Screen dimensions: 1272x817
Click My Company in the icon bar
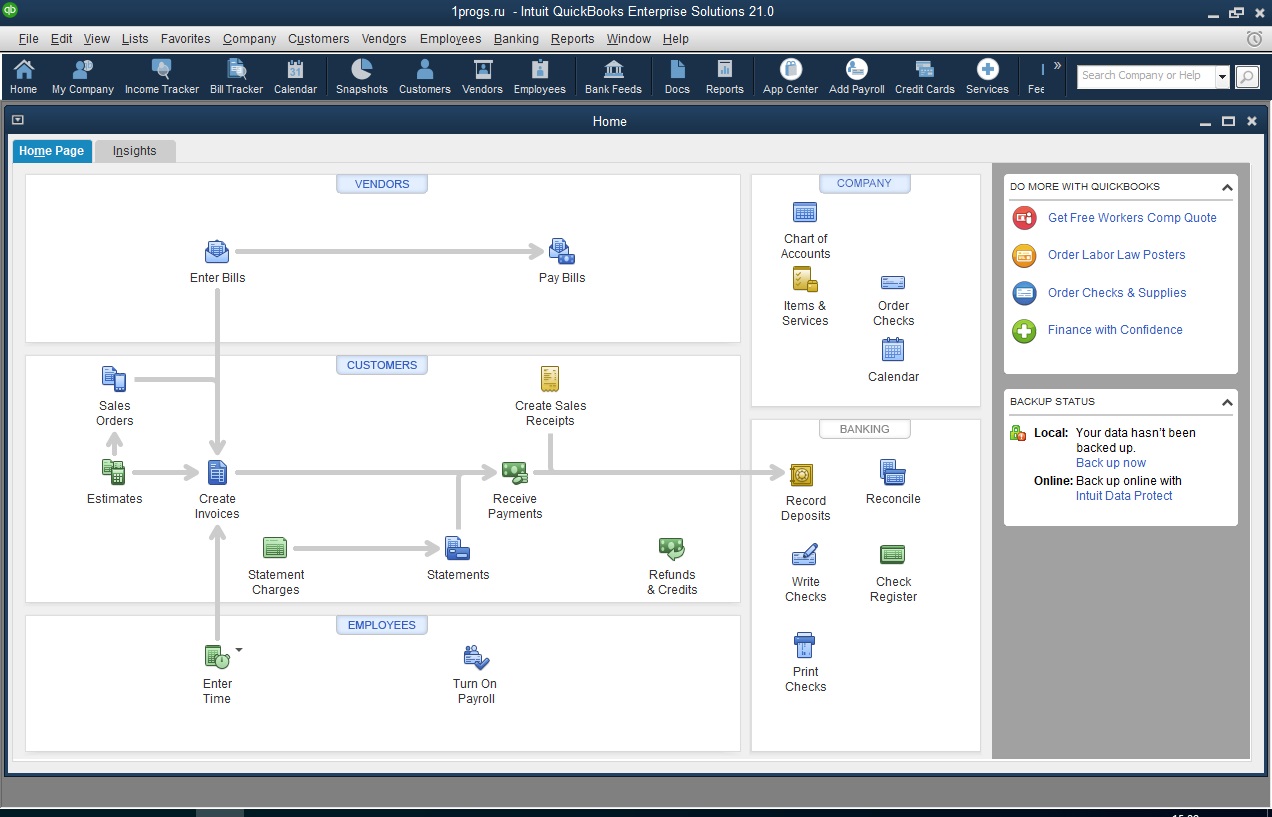click(83, 77)
